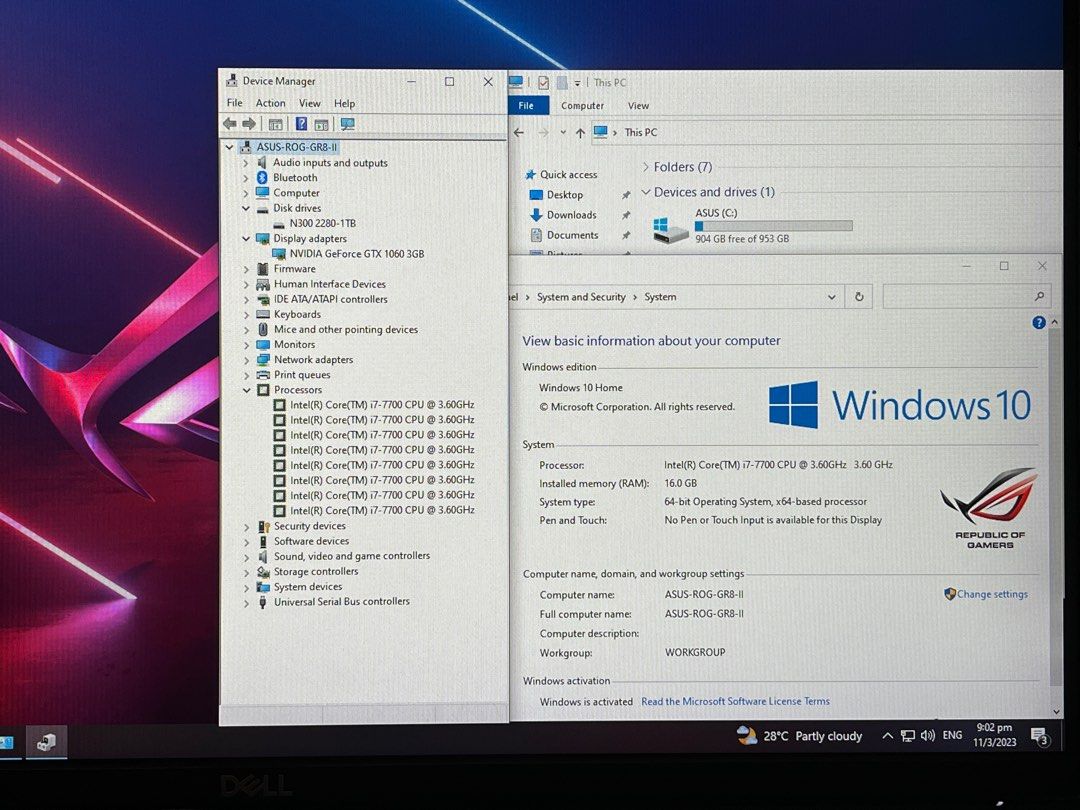The image size is (1080, 810).
Task: Open the notification center icon on the taskbar
Action: point(1039,737)
